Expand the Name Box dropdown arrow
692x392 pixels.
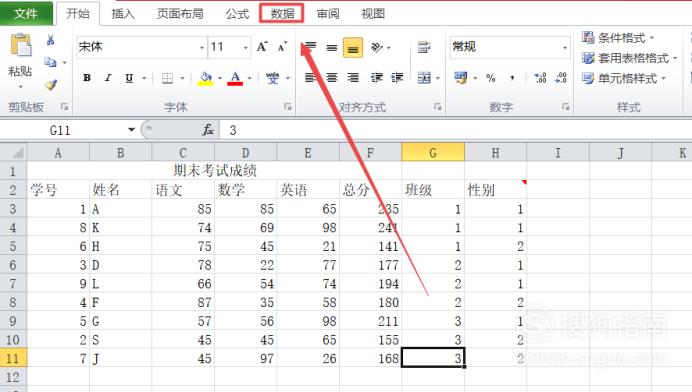click(131, 130)
